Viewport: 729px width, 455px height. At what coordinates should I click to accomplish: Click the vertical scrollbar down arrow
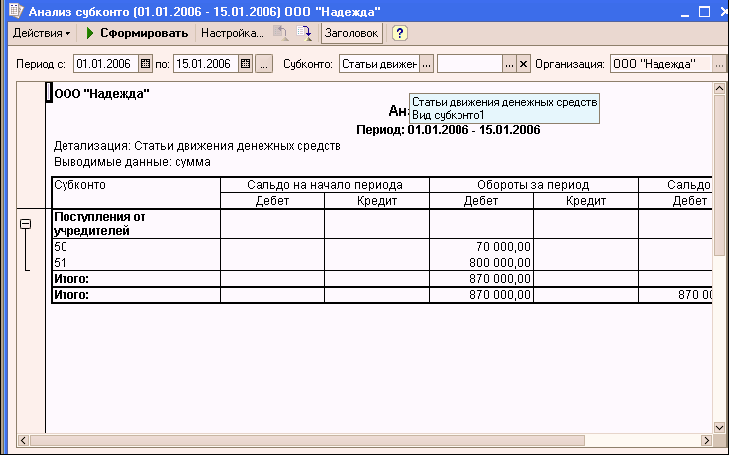pyautogui.click(x=719, y=425)
